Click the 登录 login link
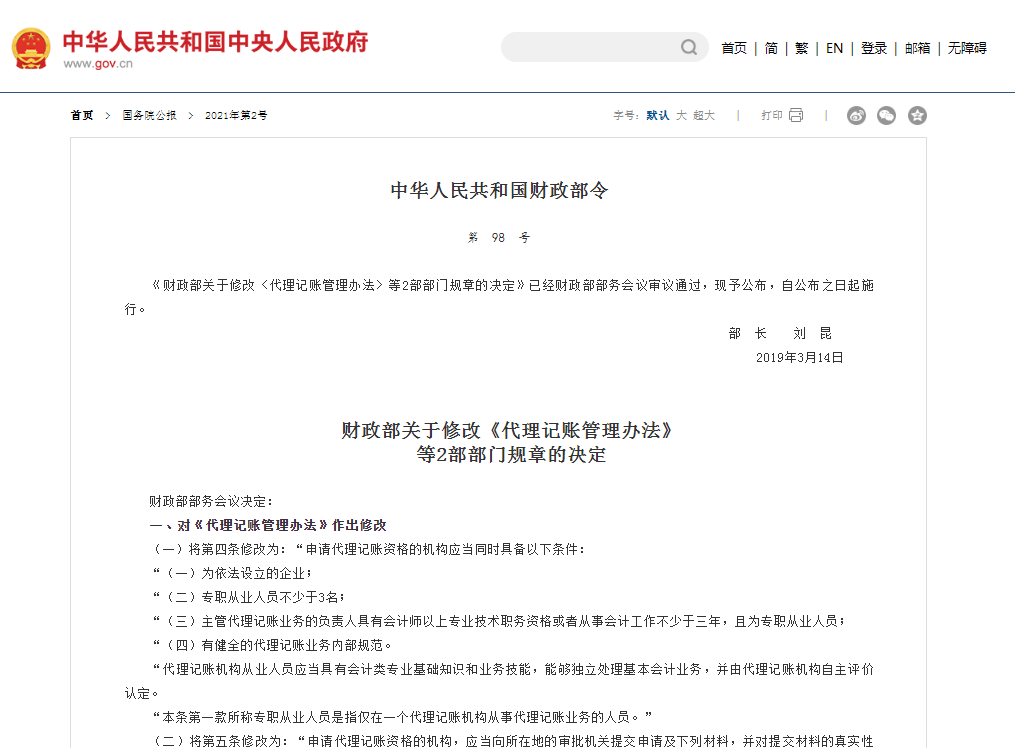The image size is (1015, 748). tap(872, 47)
